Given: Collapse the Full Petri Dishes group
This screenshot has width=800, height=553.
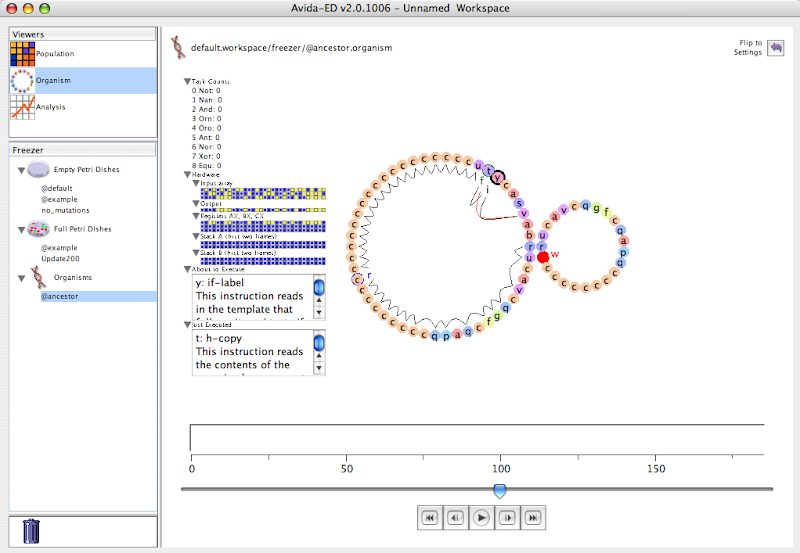Looking at the screenshot, I should (x=21, y=230).
